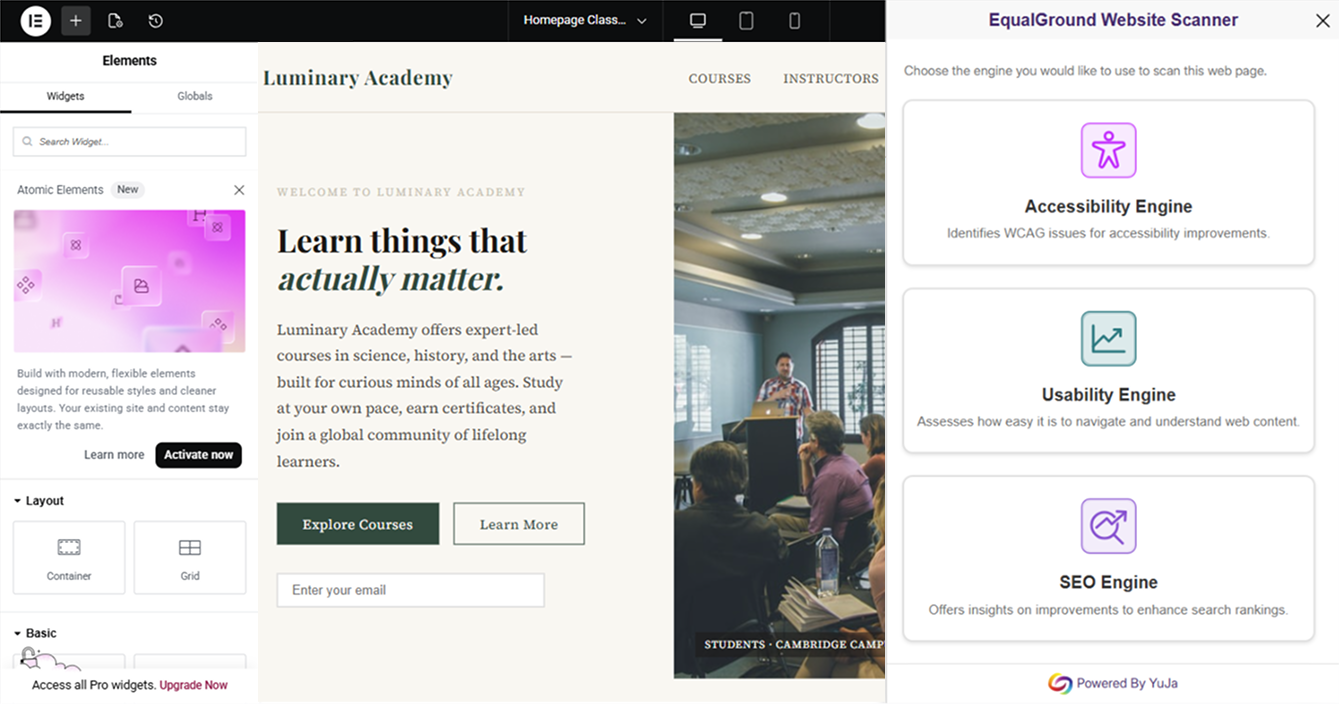1339x704 pixels.
Task: Switch to desktop preview mode
Action: [698, 21]
